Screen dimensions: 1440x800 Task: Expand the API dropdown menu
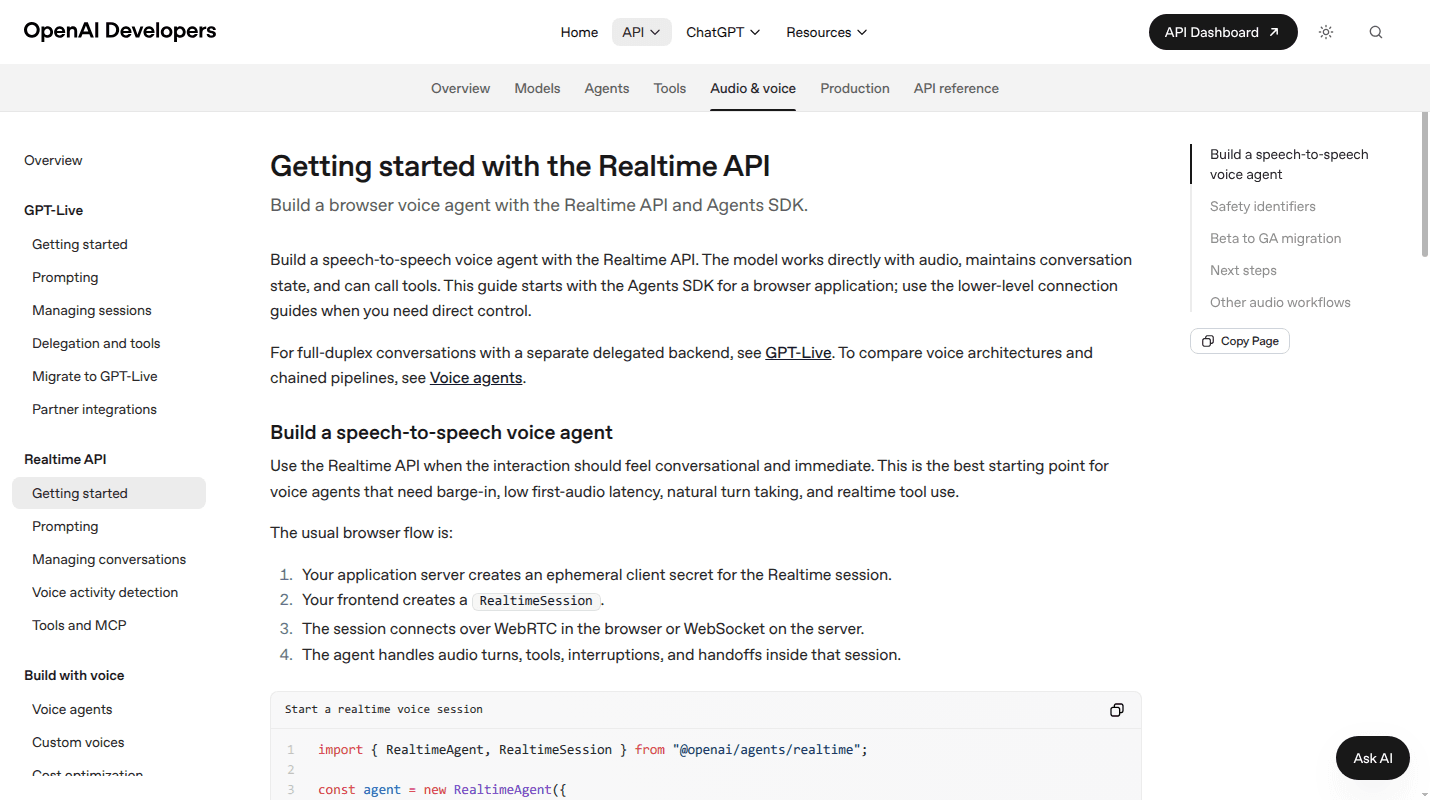click(x=642, y=32)
